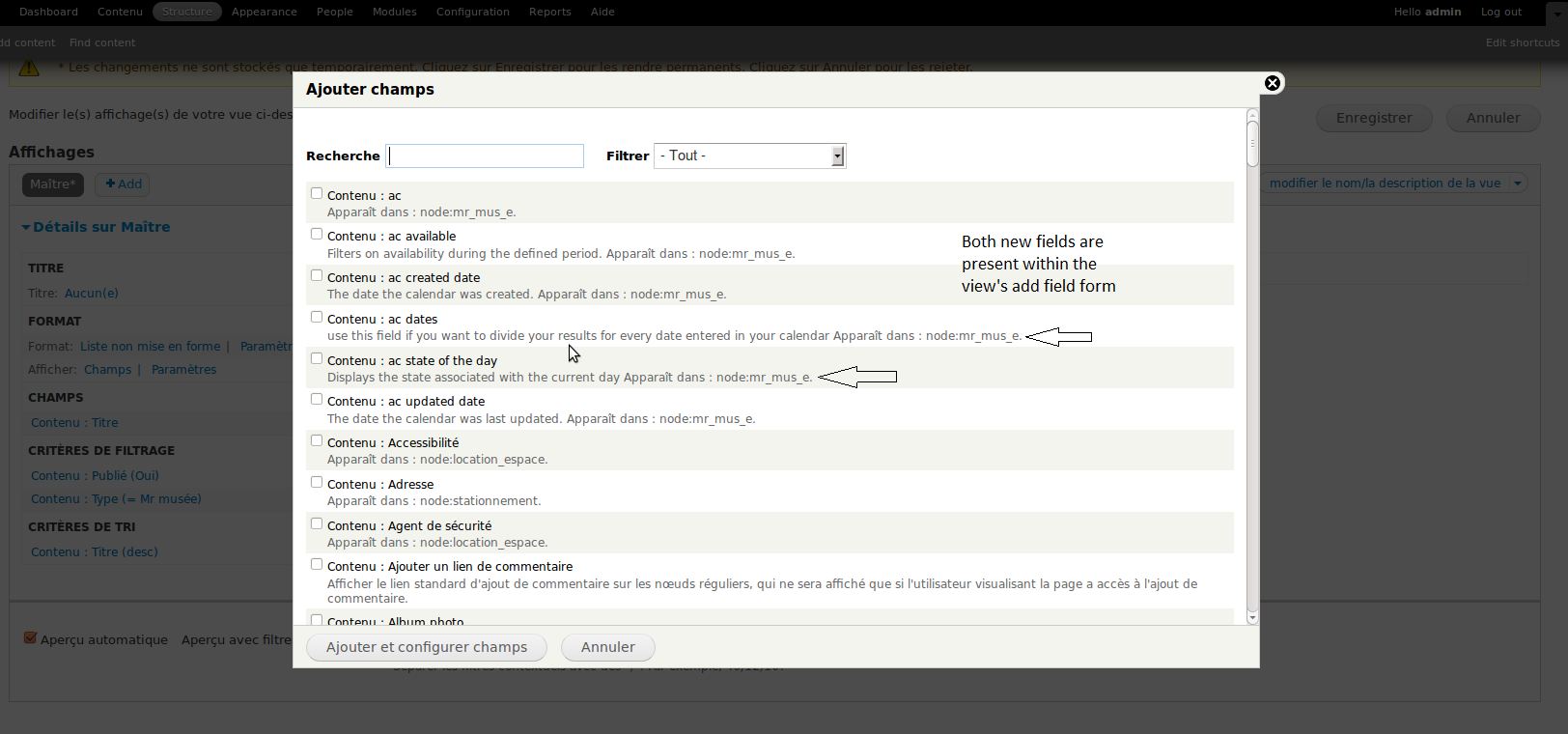Click the dialog's vertical scrollbar thumb

pos(1252,144)
